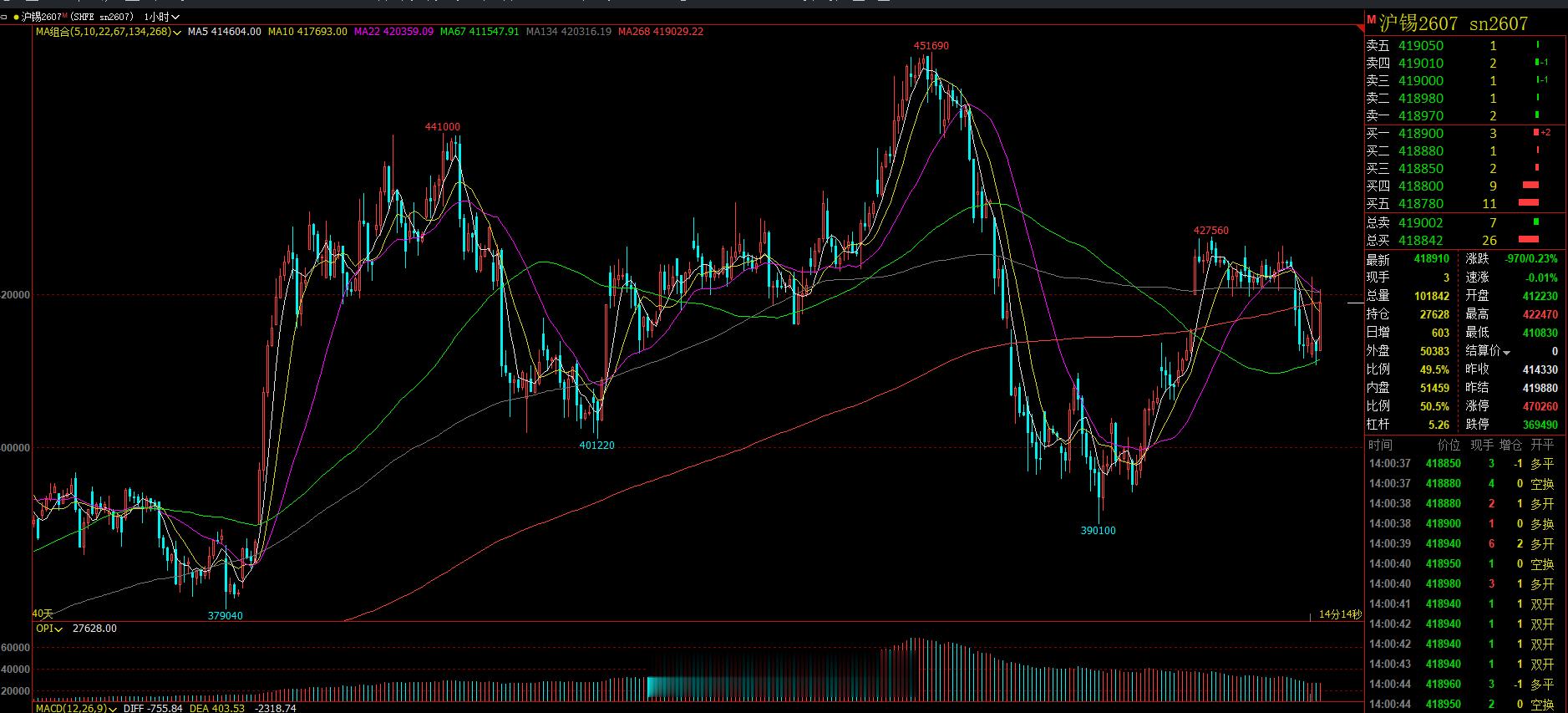Click the MA268 419029.22 value label
Viewport: 1568px width, 713px height.
tap(661, 32)
